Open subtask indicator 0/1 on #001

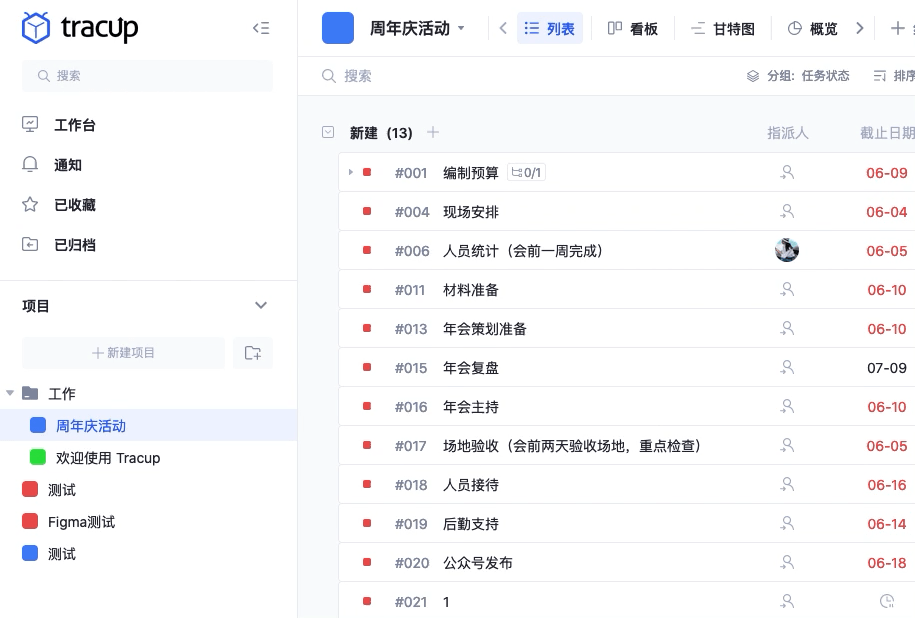tap(527, 172)
